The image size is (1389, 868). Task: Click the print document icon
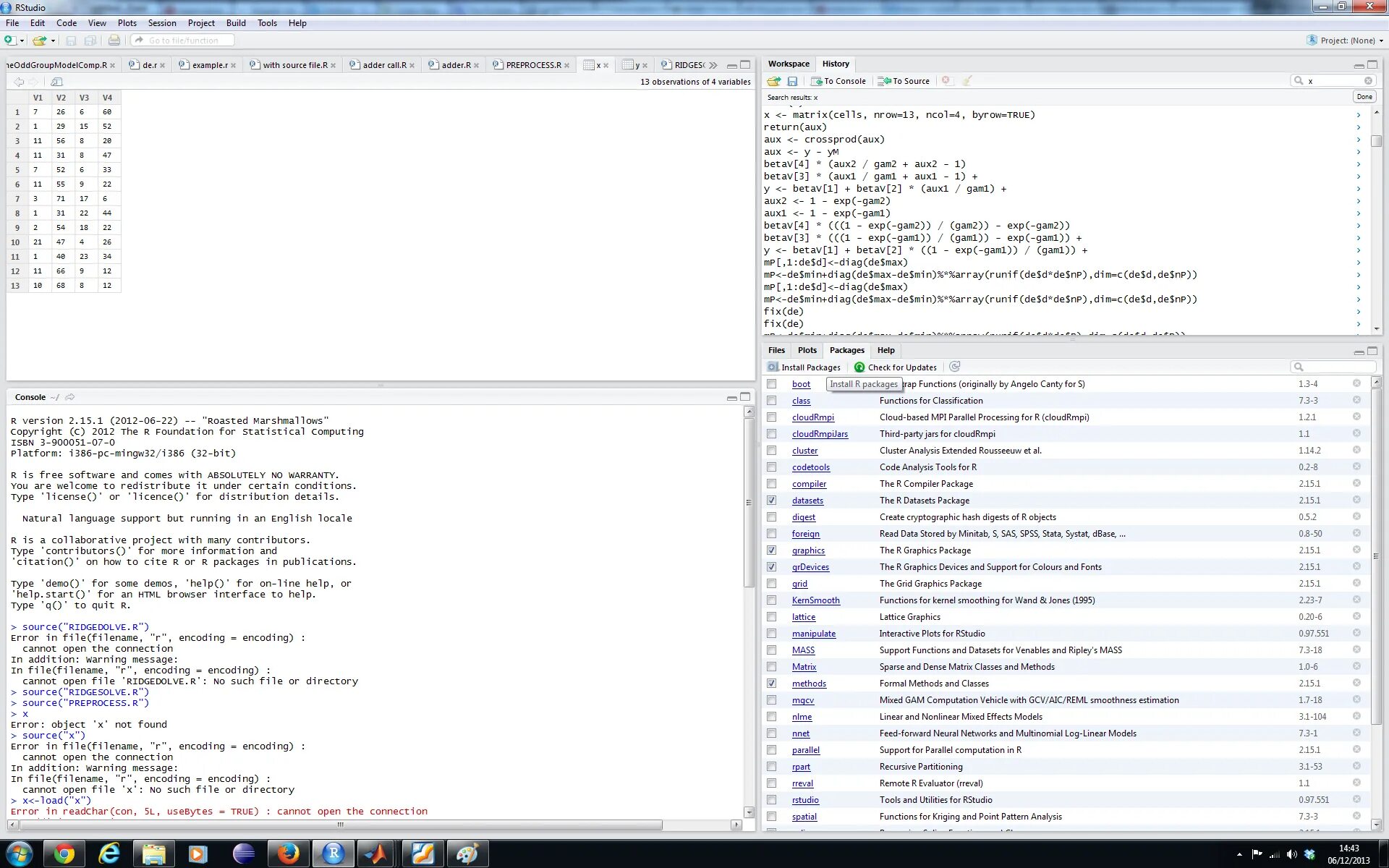(114, 41)
